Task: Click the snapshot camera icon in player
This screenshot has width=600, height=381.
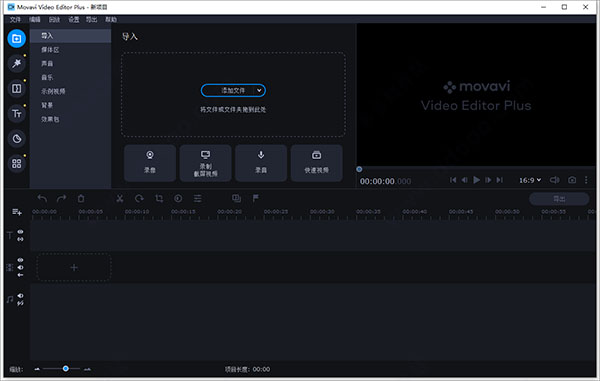Action: pyautogui.click(x=572, y=180)
